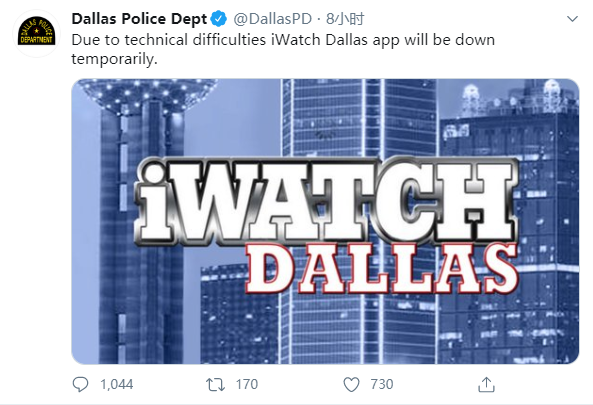Open the Dallas Police Department profile avatar
Image resolution: width=593 pixels, height=405 pixels.
click(x=36, y=33)
